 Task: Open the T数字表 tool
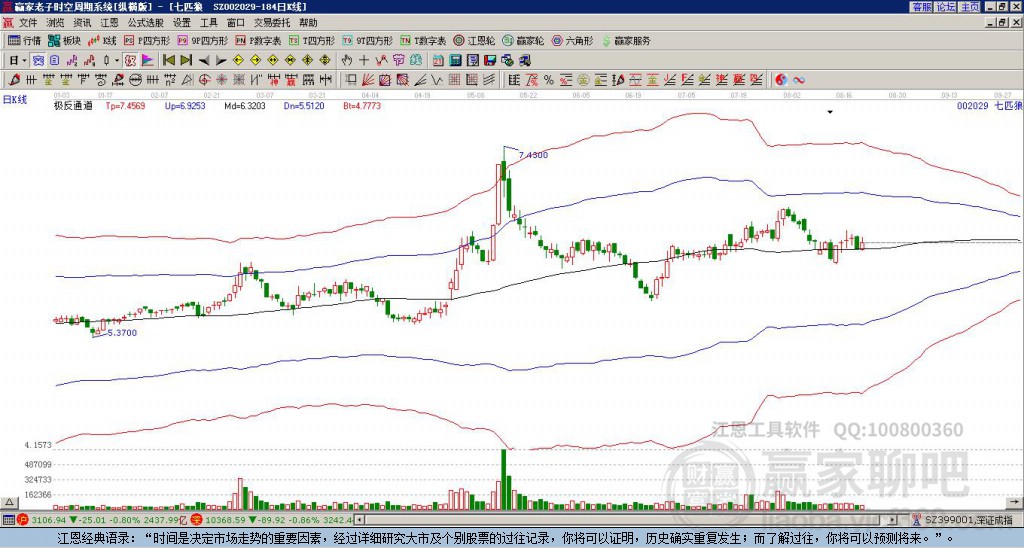coord(423,40)
